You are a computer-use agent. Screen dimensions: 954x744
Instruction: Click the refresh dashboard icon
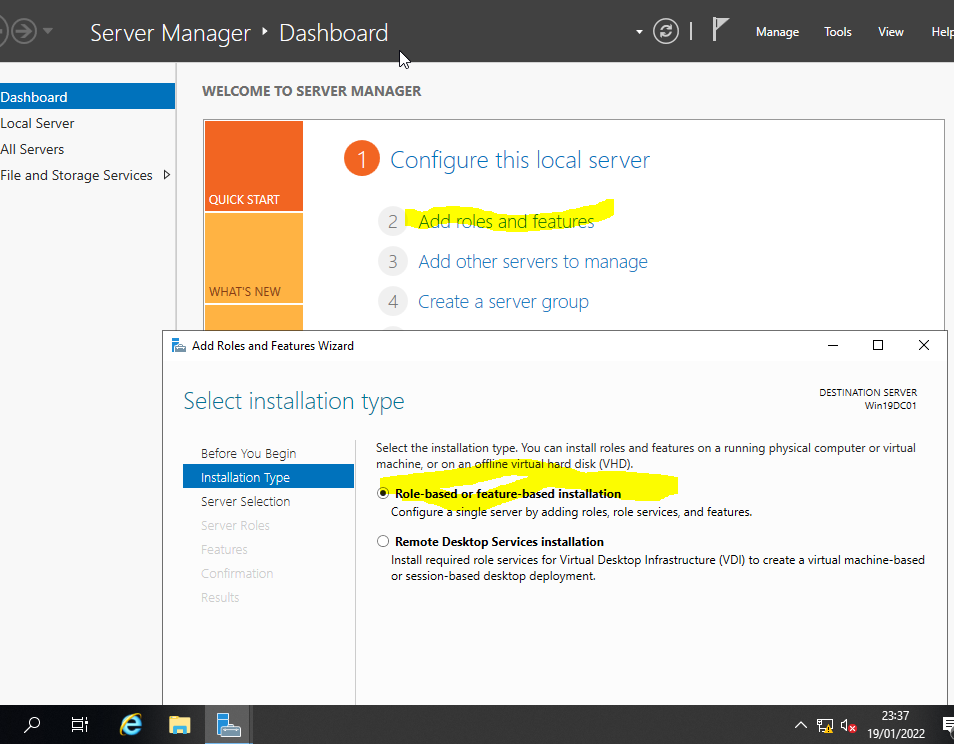[x=666, y=31]
